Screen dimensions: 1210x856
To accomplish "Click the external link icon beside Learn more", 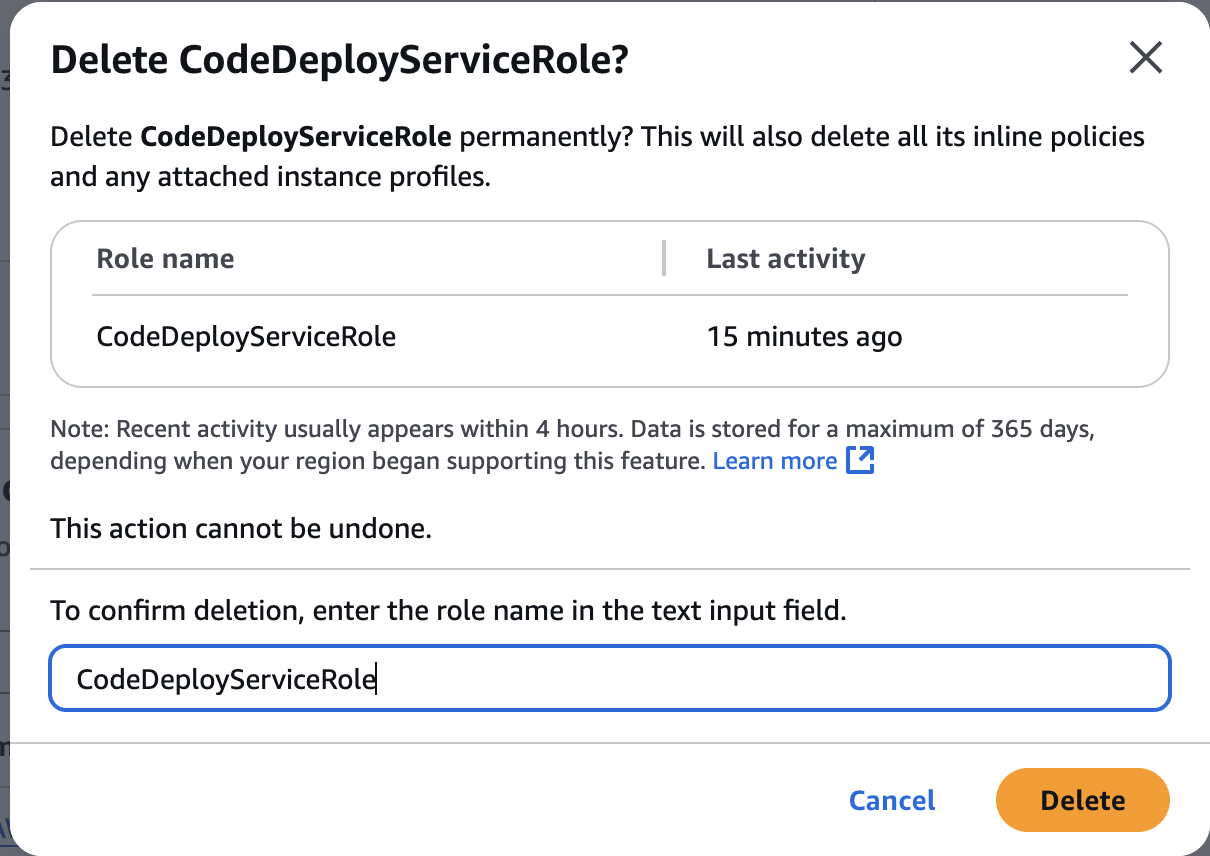I will (x=860, y=461).
